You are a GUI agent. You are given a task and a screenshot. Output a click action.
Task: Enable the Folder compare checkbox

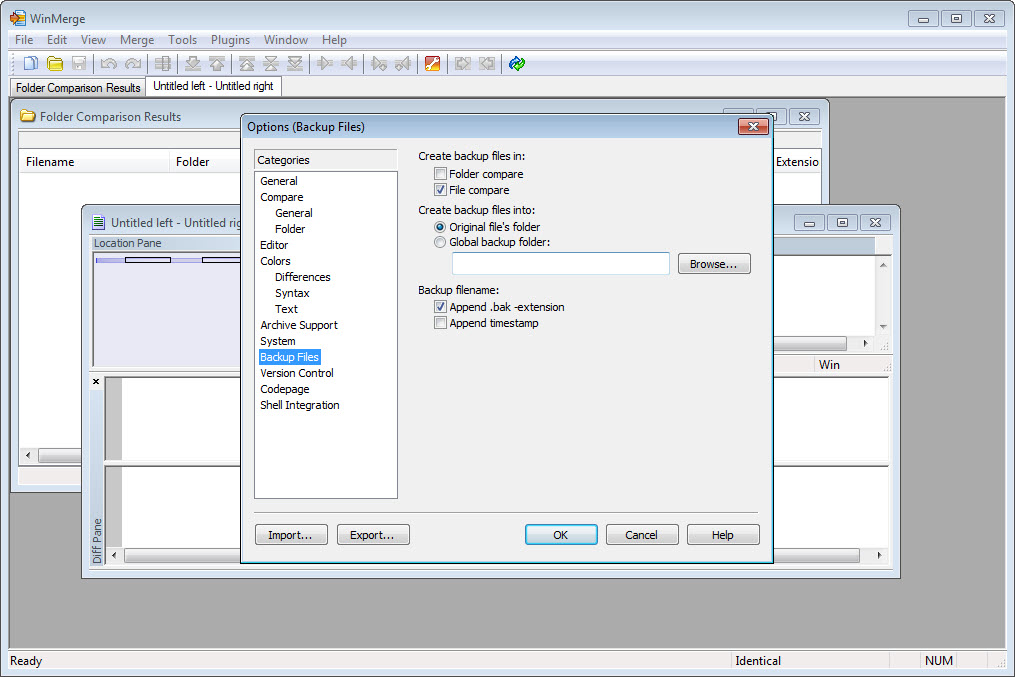pos(440,173)
